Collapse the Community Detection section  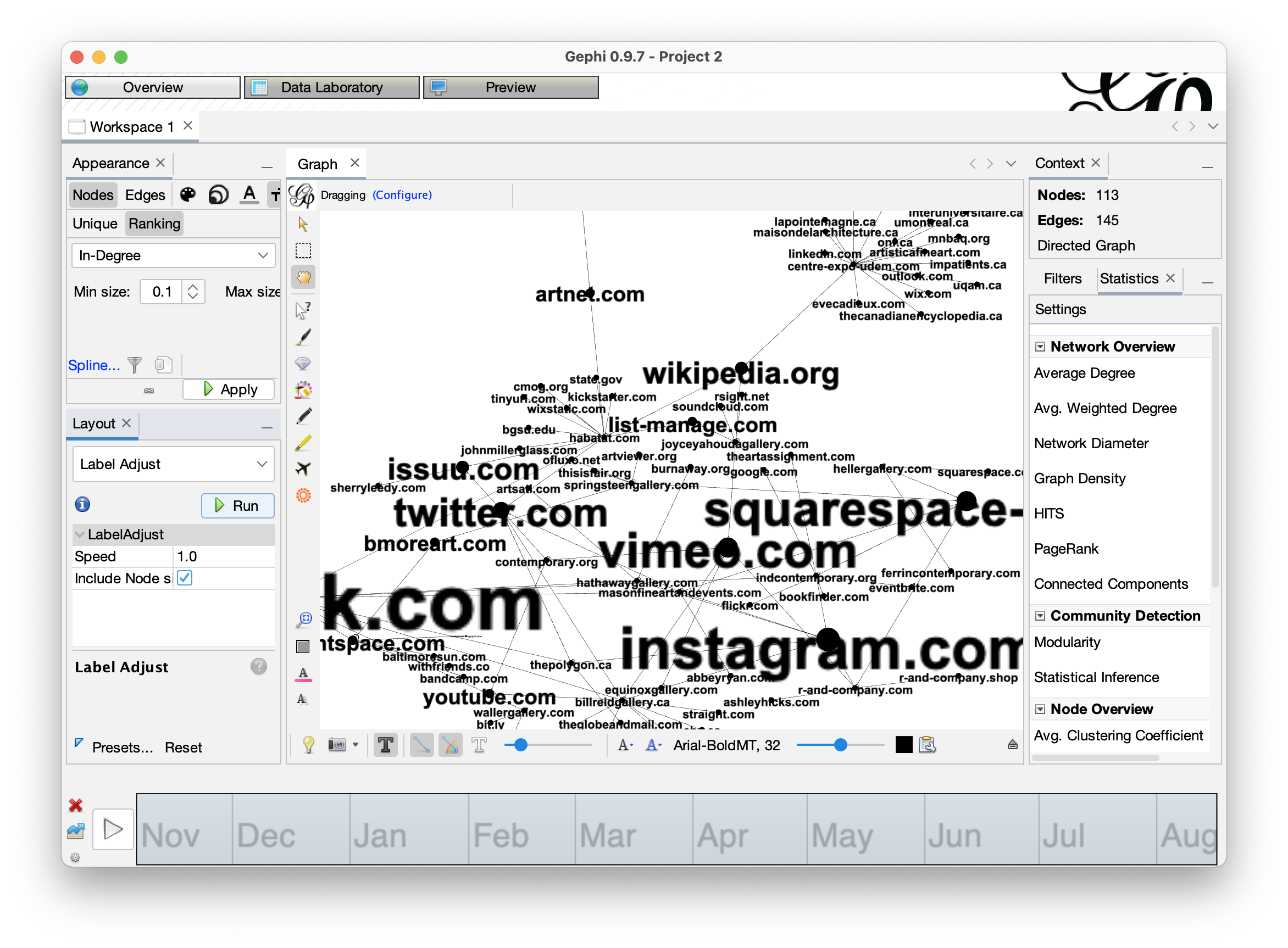tap(1040, 616)
